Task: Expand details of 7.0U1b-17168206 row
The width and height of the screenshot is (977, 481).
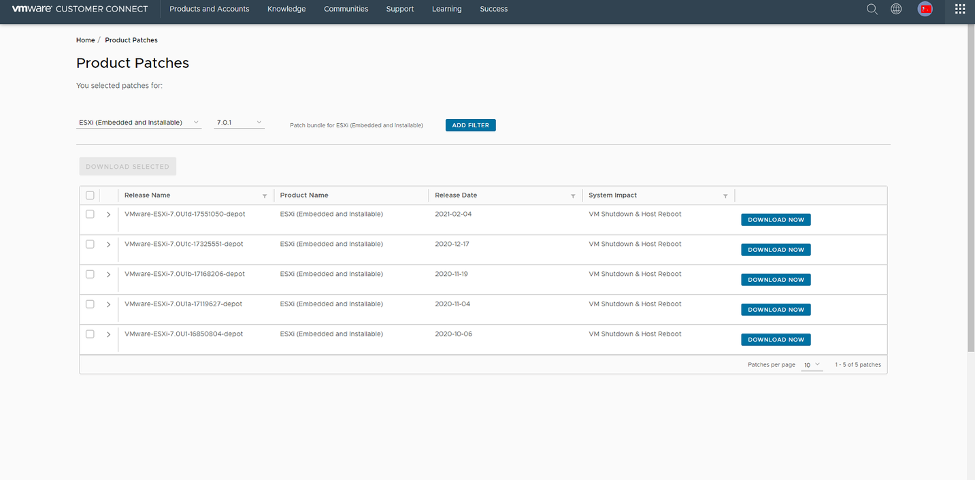Action: tap(108, 274)
